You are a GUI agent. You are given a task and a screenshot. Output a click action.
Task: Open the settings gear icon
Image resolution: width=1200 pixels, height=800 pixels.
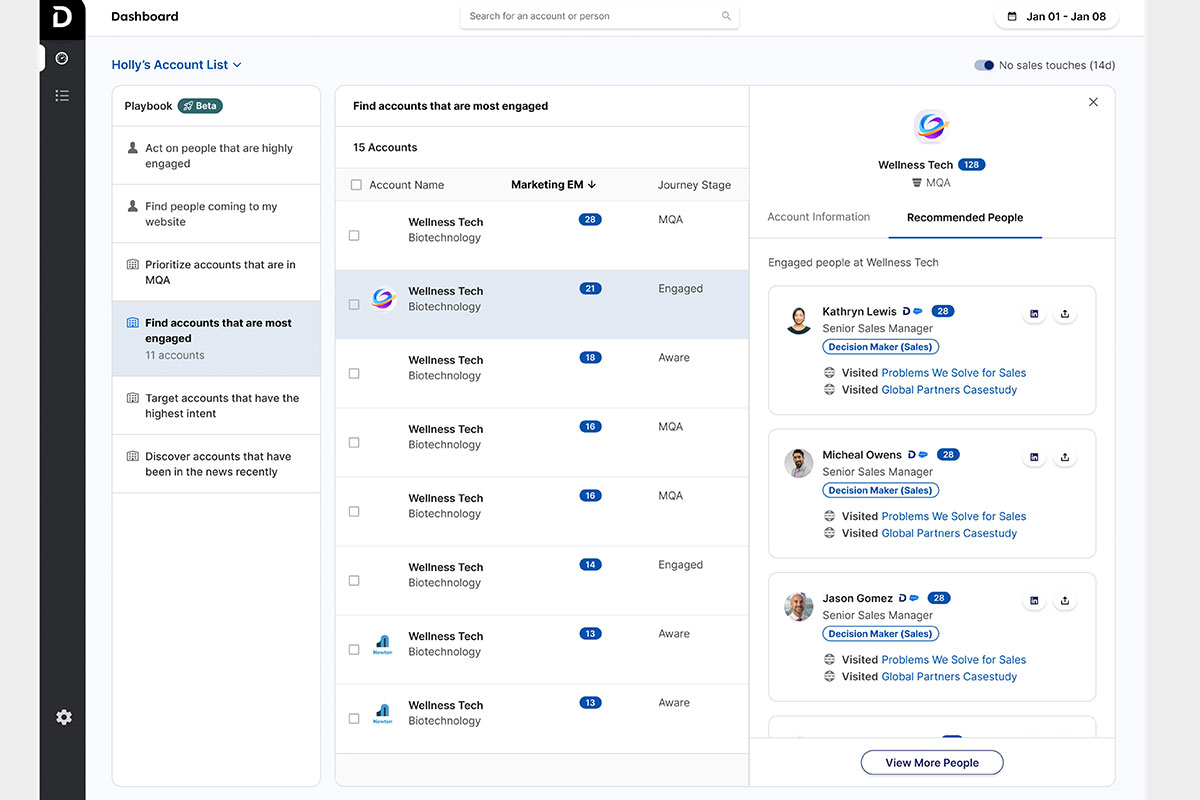pyautogui.click(x=64, y=717)
